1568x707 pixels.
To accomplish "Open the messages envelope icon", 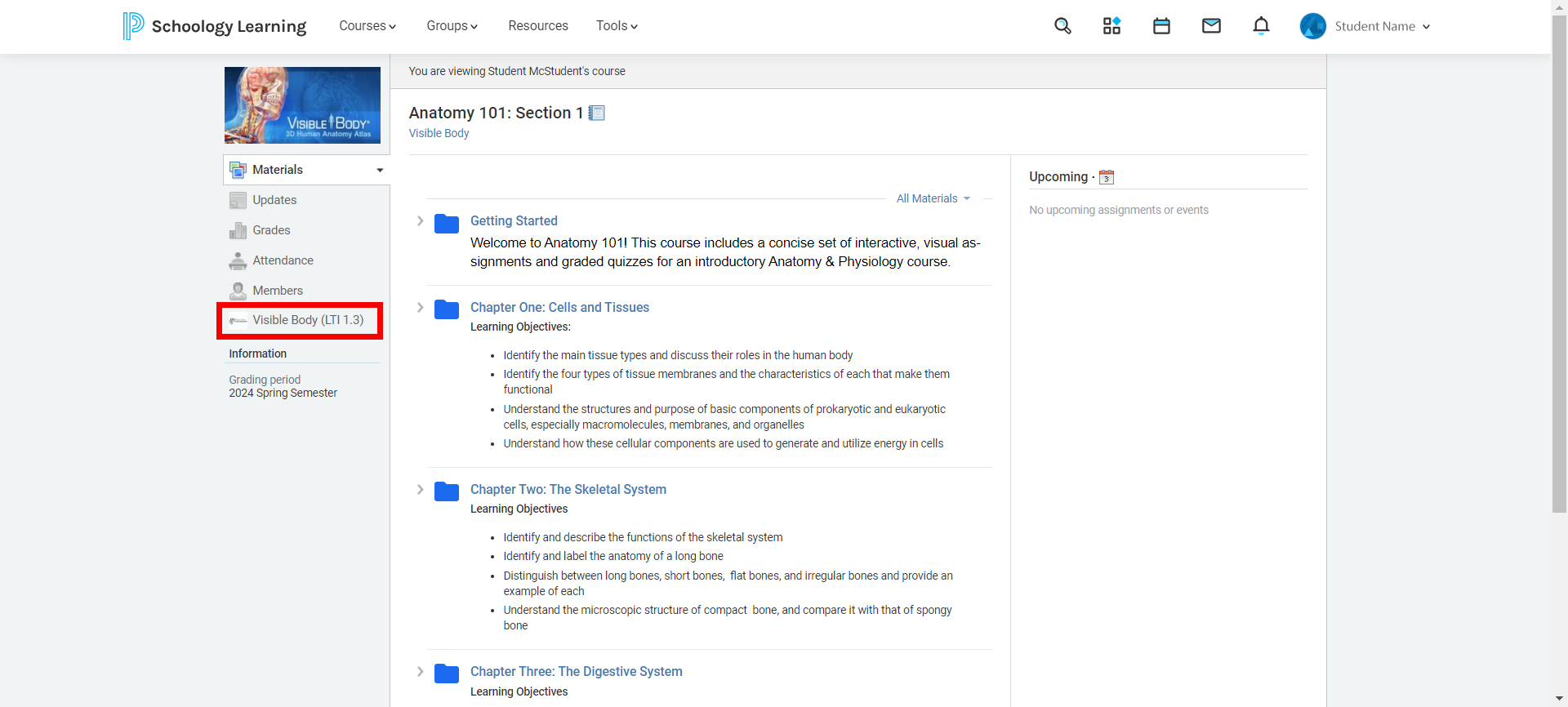I will click(1211, 26).
